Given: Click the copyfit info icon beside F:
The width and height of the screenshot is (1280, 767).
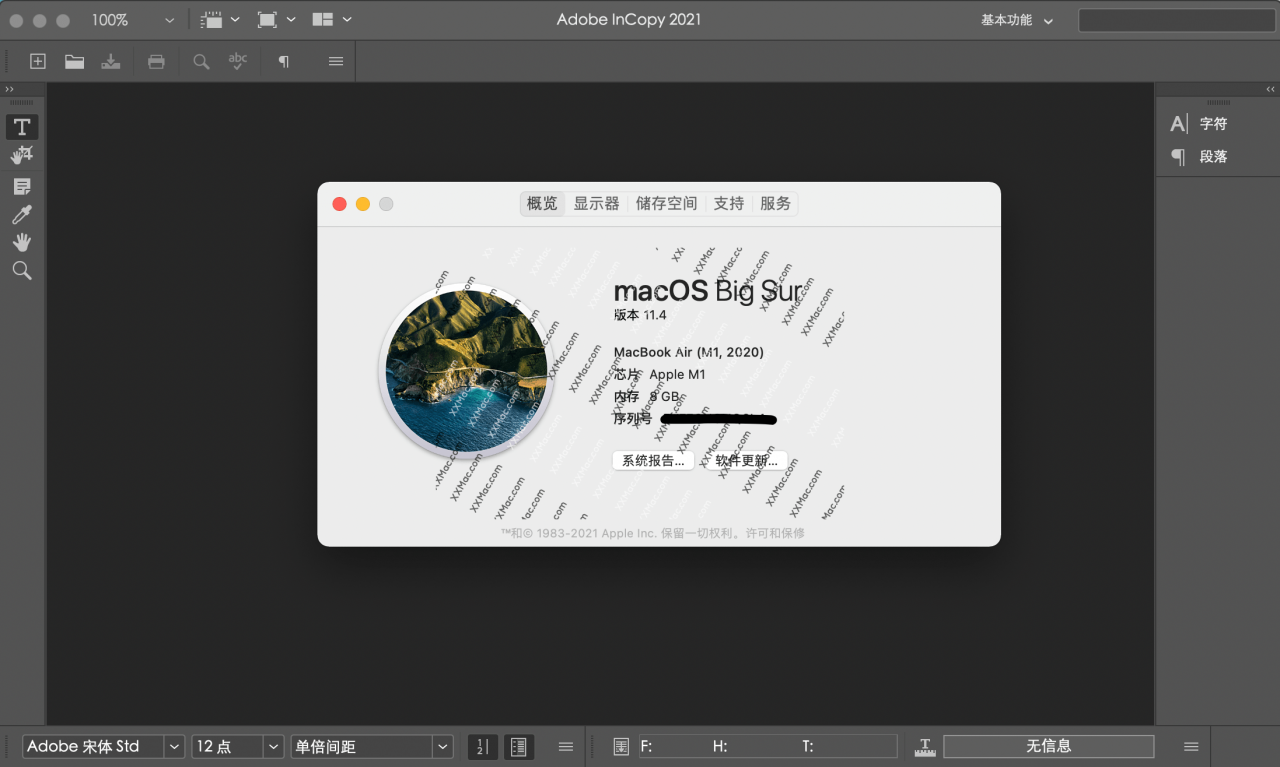Looking at the screenshot, I should (621, 746).
